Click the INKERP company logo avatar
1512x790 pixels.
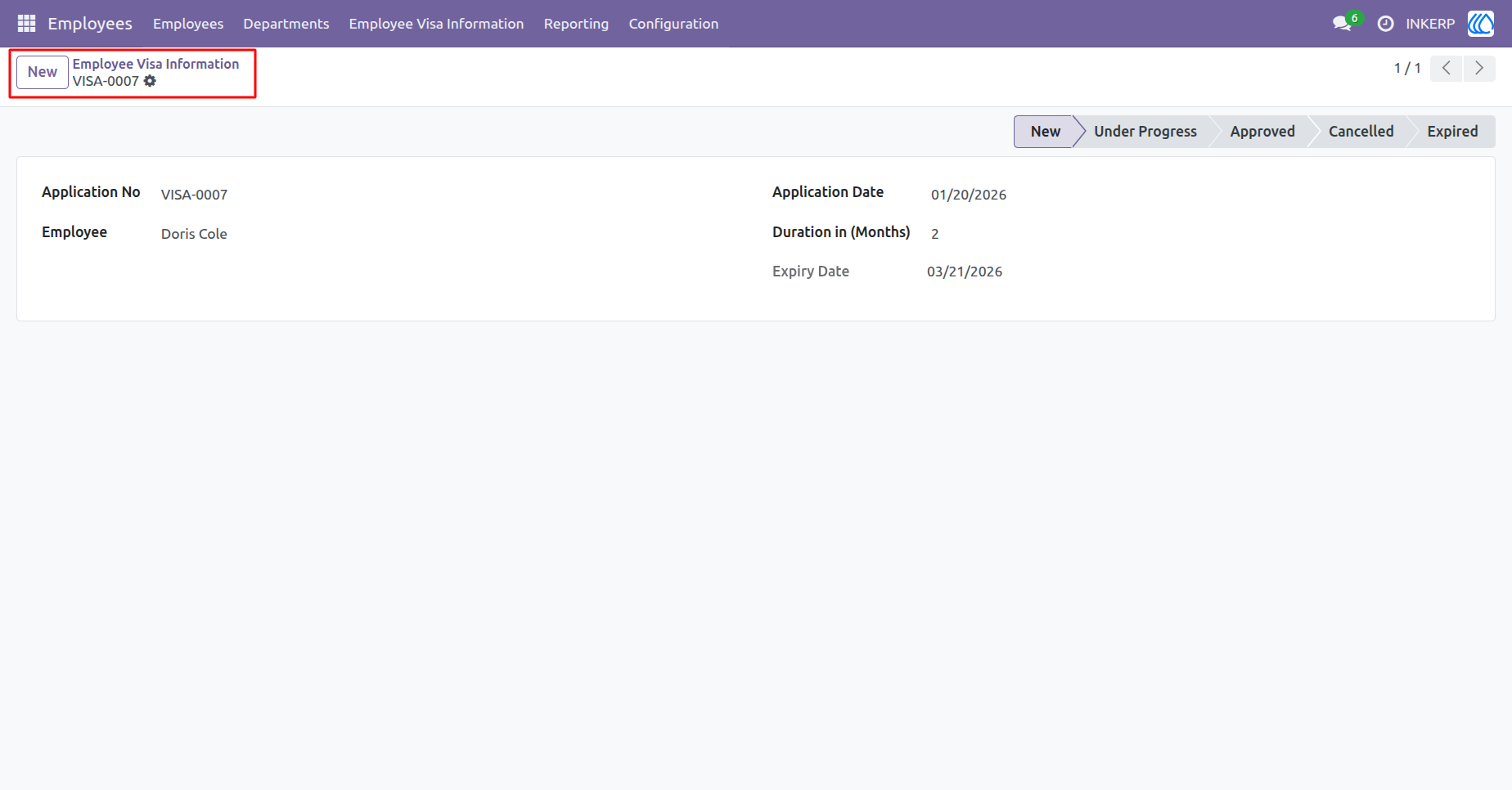(x=1481, y=24)
